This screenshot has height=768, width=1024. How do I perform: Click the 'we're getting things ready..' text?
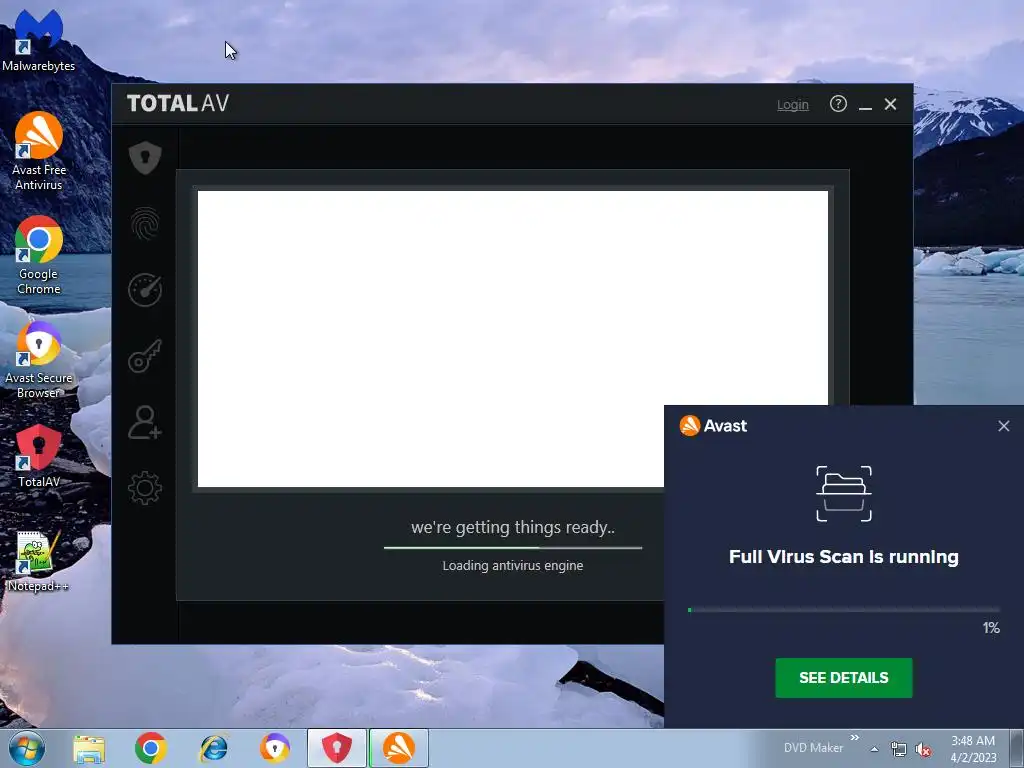513,527
